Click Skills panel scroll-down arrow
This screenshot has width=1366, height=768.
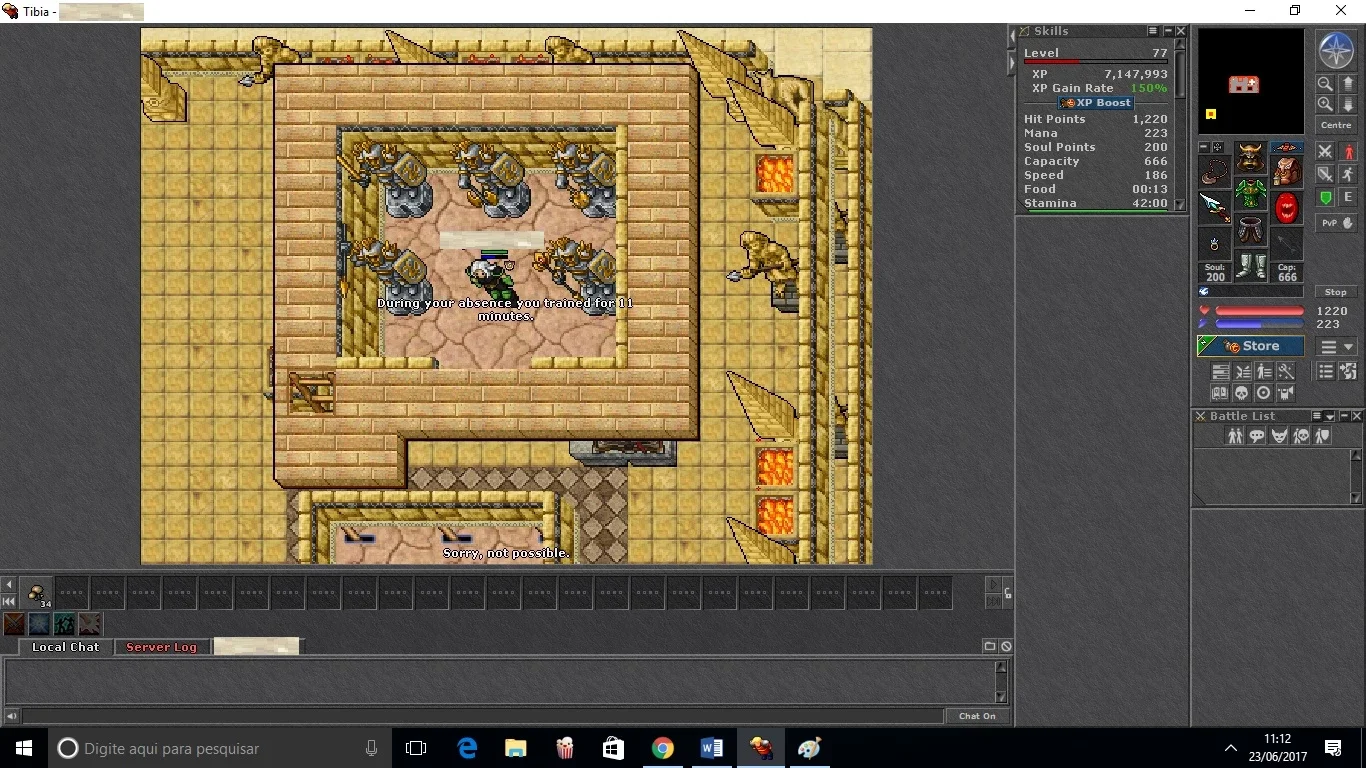coord(1180,203)
